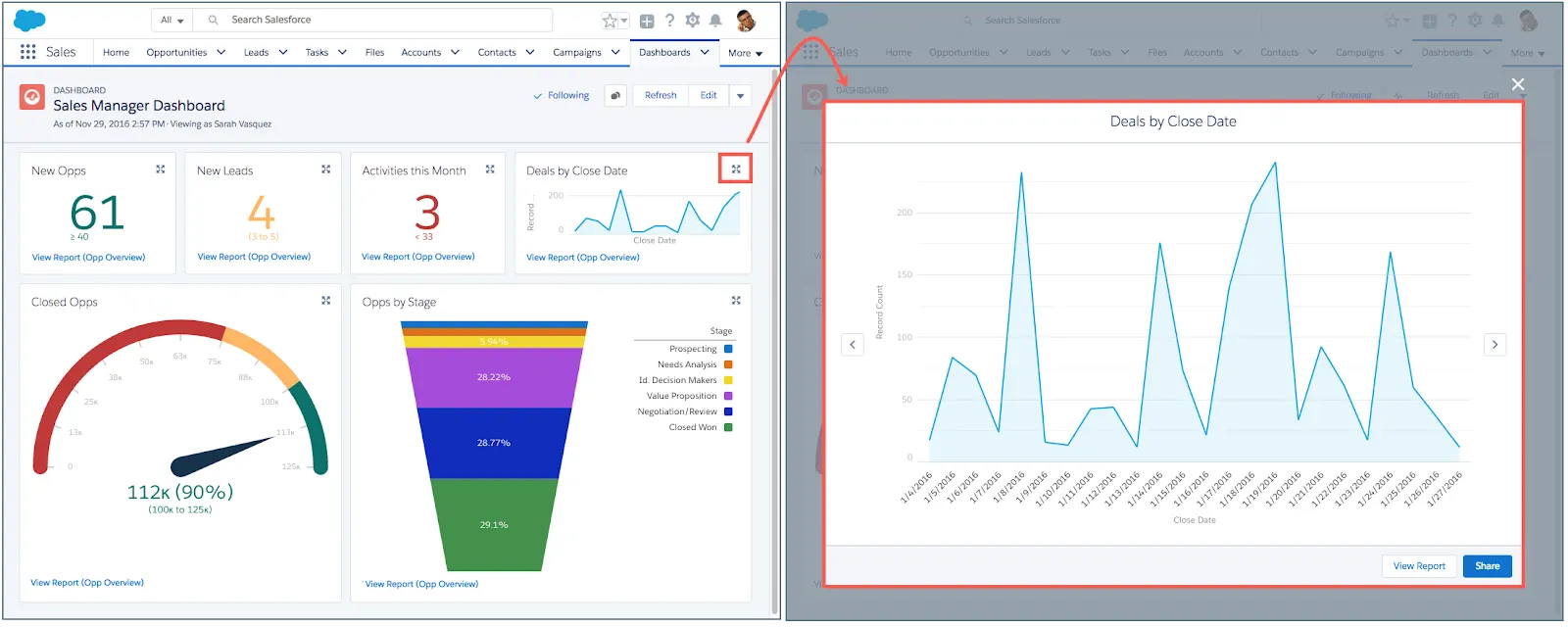Click the Search Salesforce input field
The width and height of the screenshot is (1568, 627).
click(x=373, y=20)
